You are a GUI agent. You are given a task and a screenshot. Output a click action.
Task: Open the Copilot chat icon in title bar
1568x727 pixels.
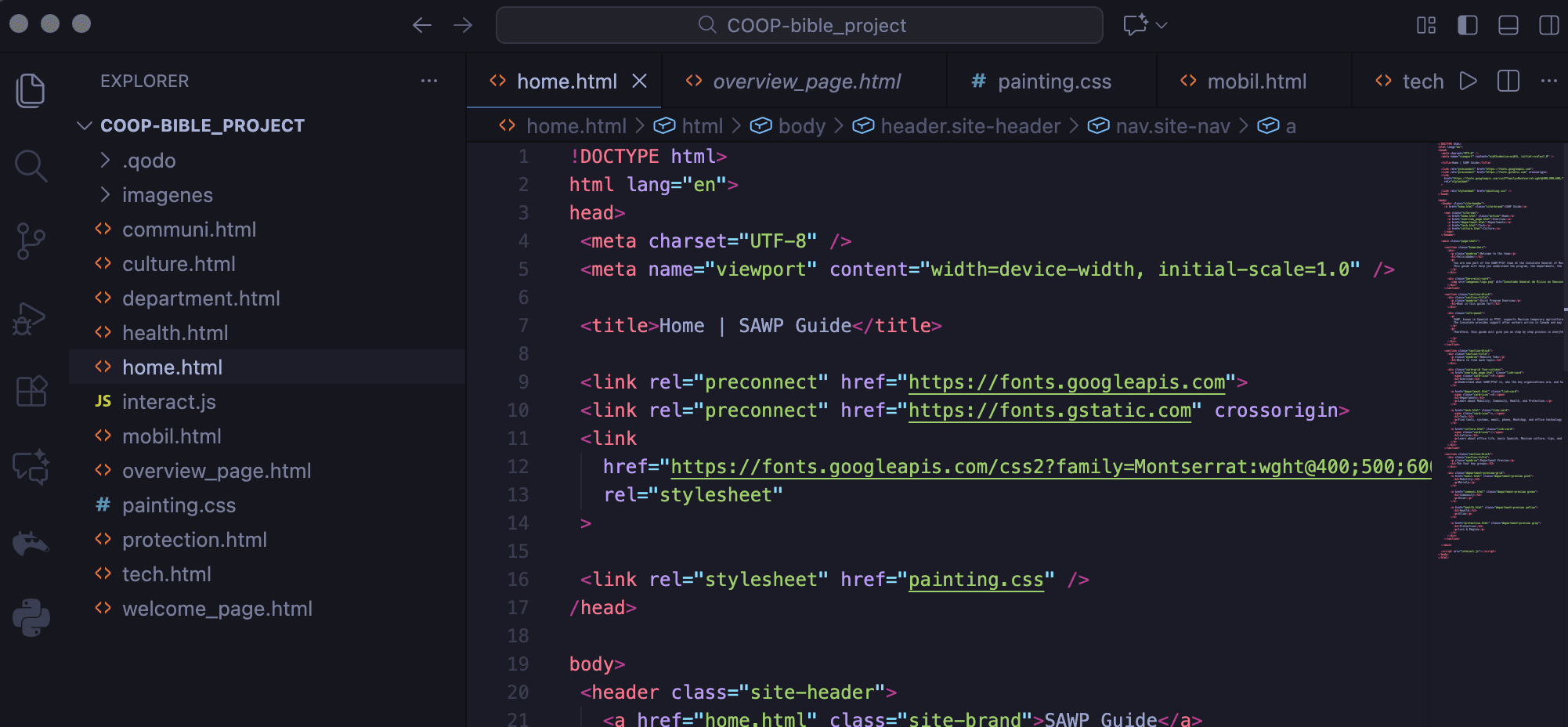(x=1136, y=25)
